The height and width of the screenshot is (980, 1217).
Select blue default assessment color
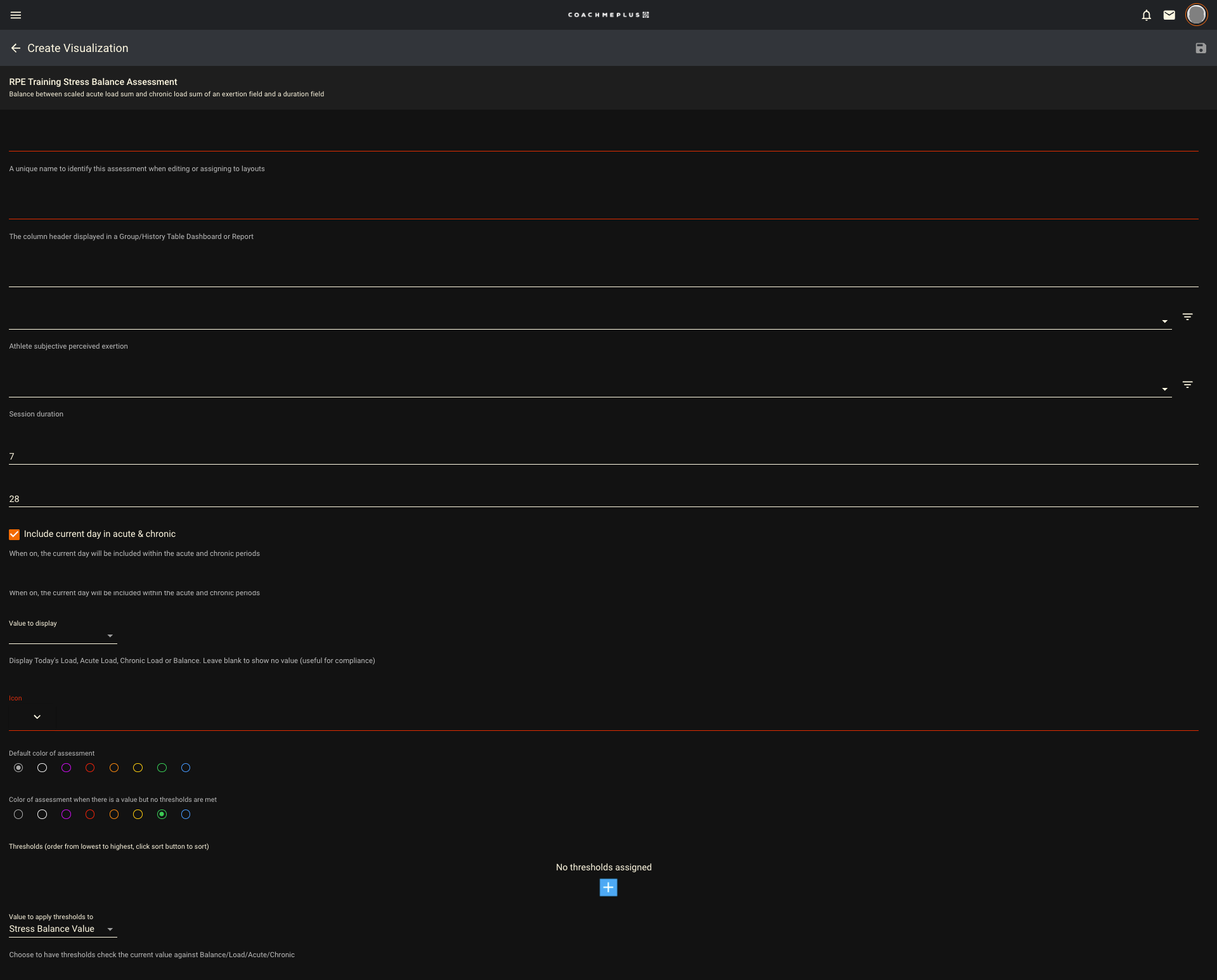186,768
